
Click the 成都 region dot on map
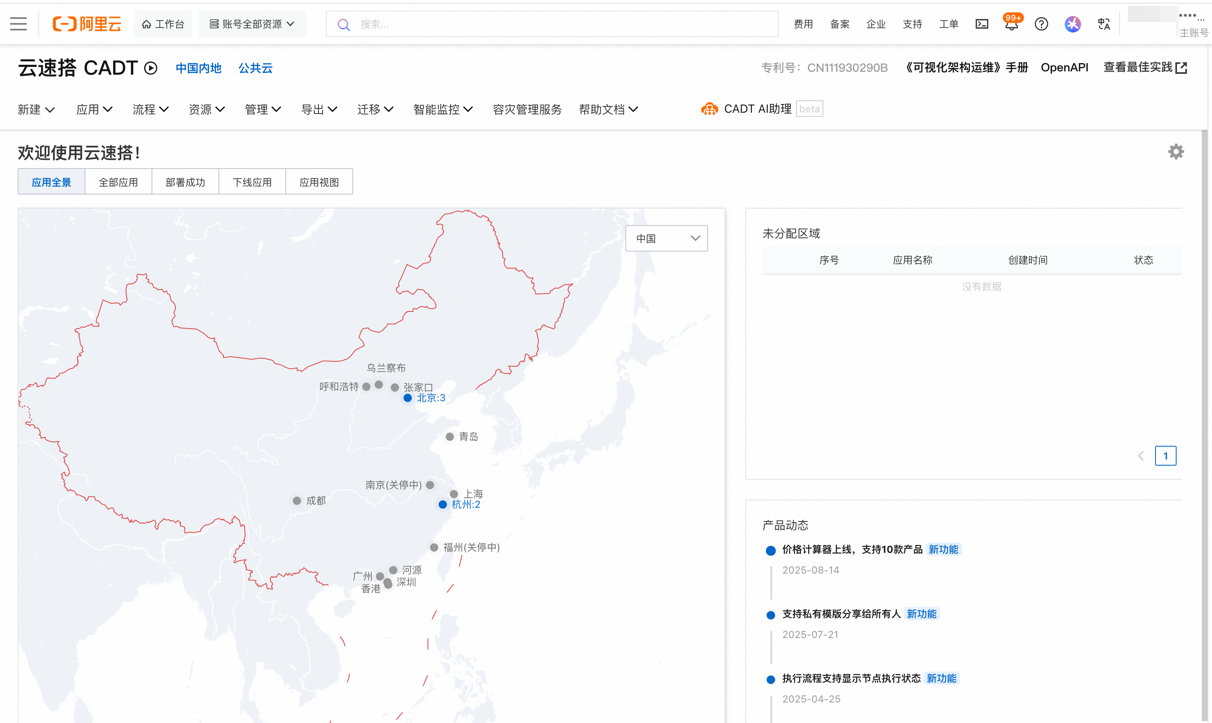click(x=297, y=501)
